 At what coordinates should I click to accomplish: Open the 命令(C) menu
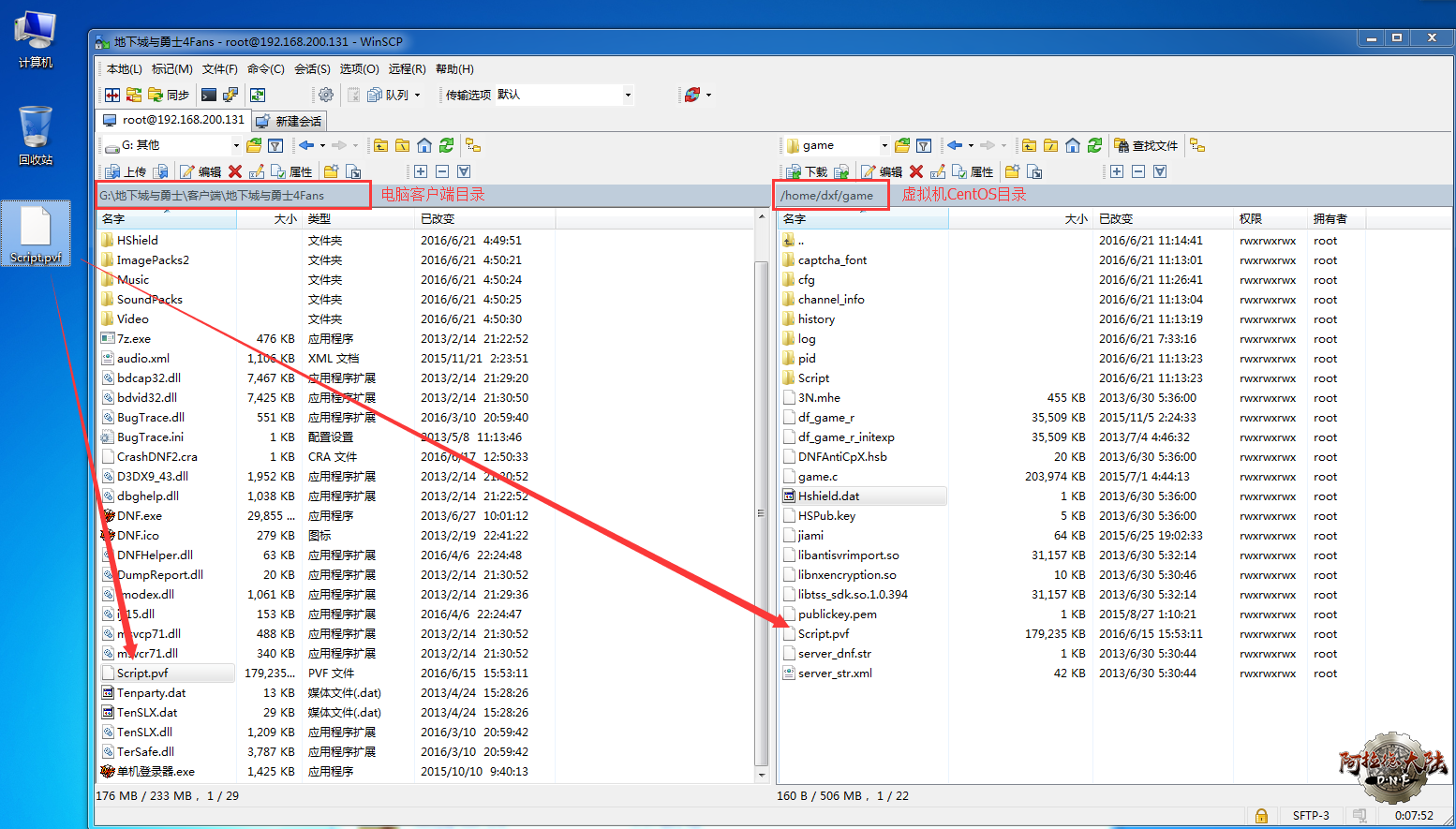[x=266, y=69]
